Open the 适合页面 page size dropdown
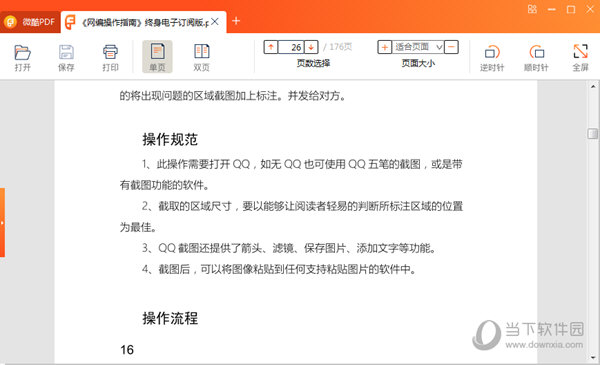This screenshot has width=600, height=365. pyautogui.click(x=418, y=47)
